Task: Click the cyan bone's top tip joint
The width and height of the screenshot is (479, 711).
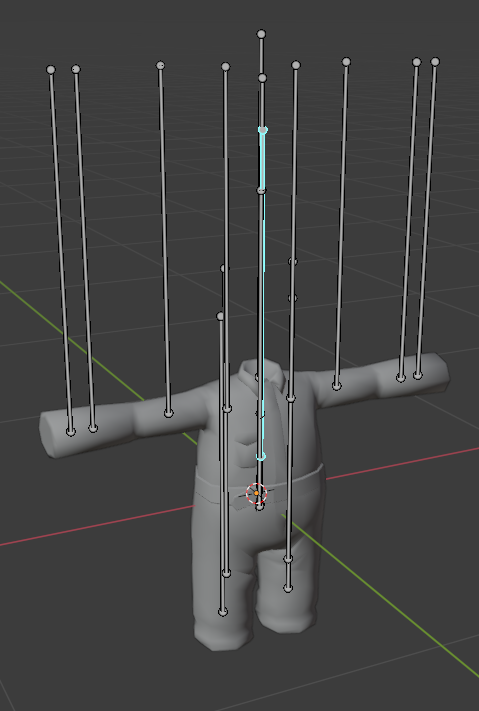Action: (263, 130)
